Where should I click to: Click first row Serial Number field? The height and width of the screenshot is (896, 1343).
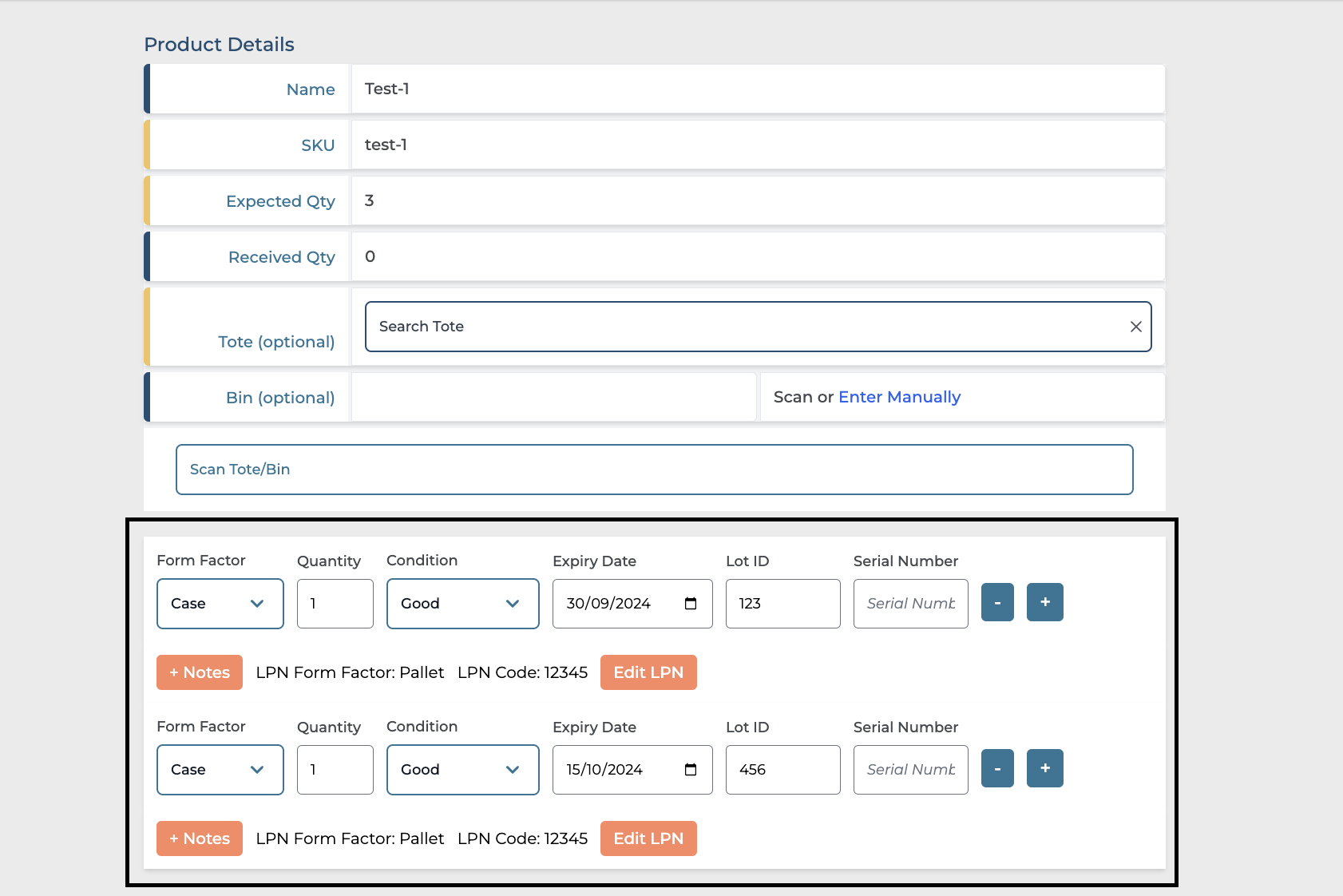(x=910, y=604)
